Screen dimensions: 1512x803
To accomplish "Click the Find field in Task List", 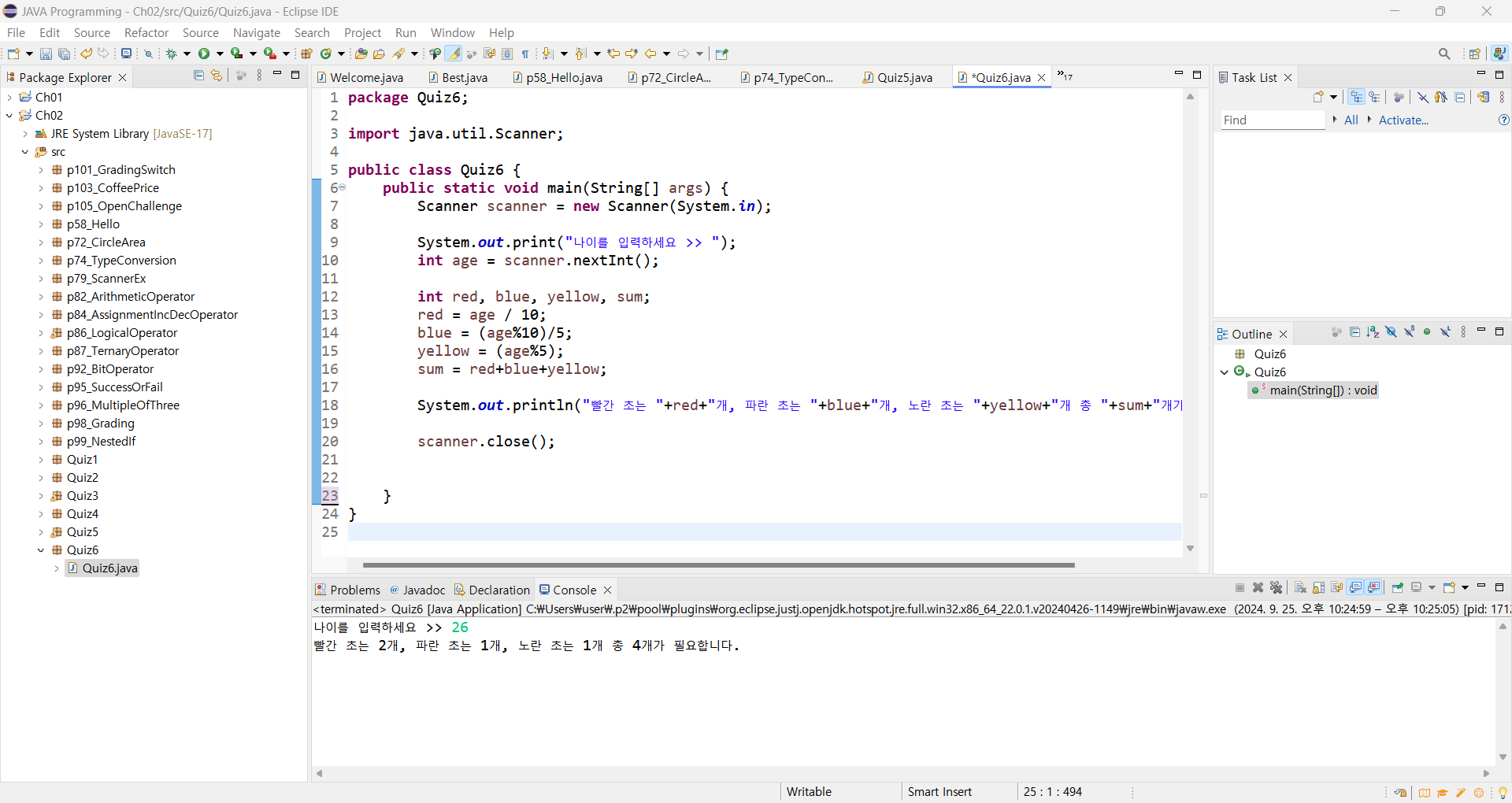I will 1273,120.
